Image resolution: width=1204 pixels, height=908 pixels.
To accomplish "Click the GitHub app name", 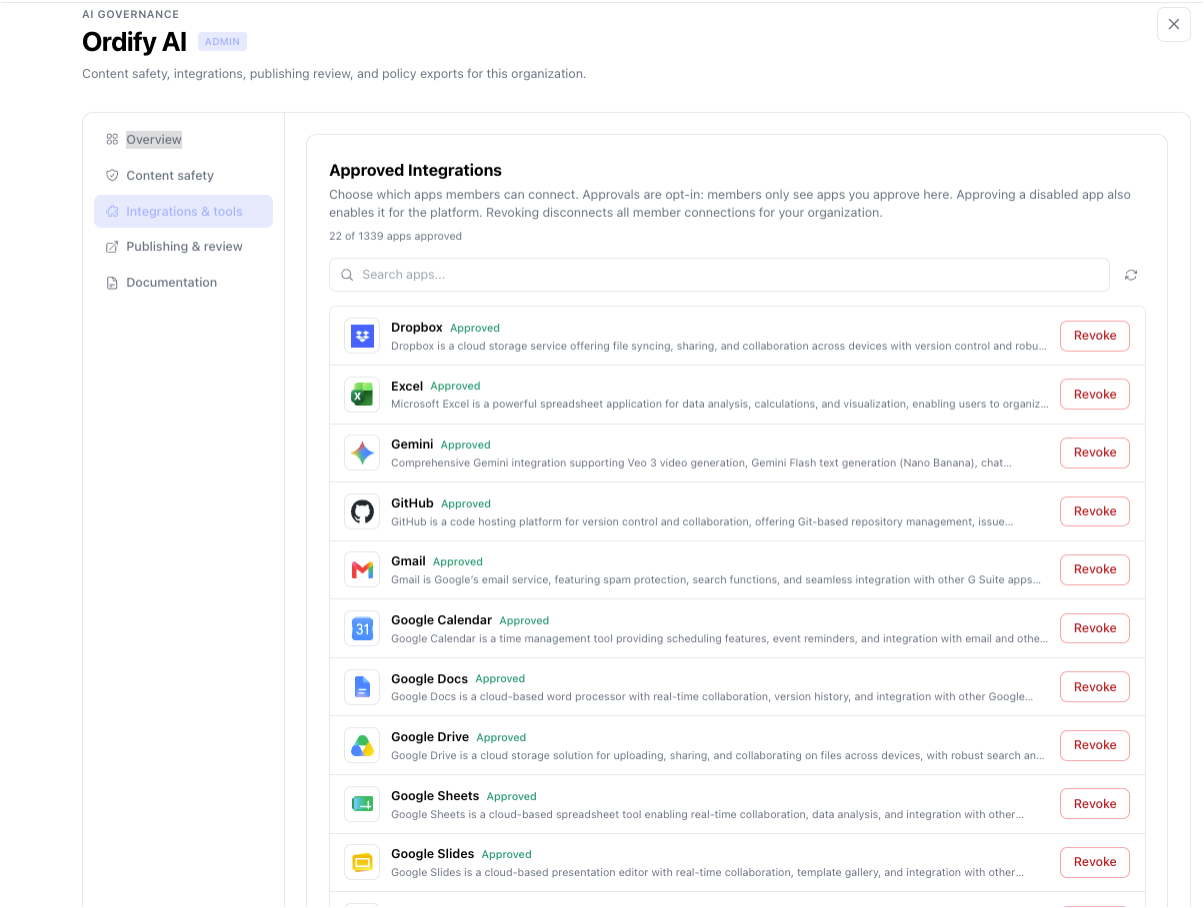I will pos(412,503).
